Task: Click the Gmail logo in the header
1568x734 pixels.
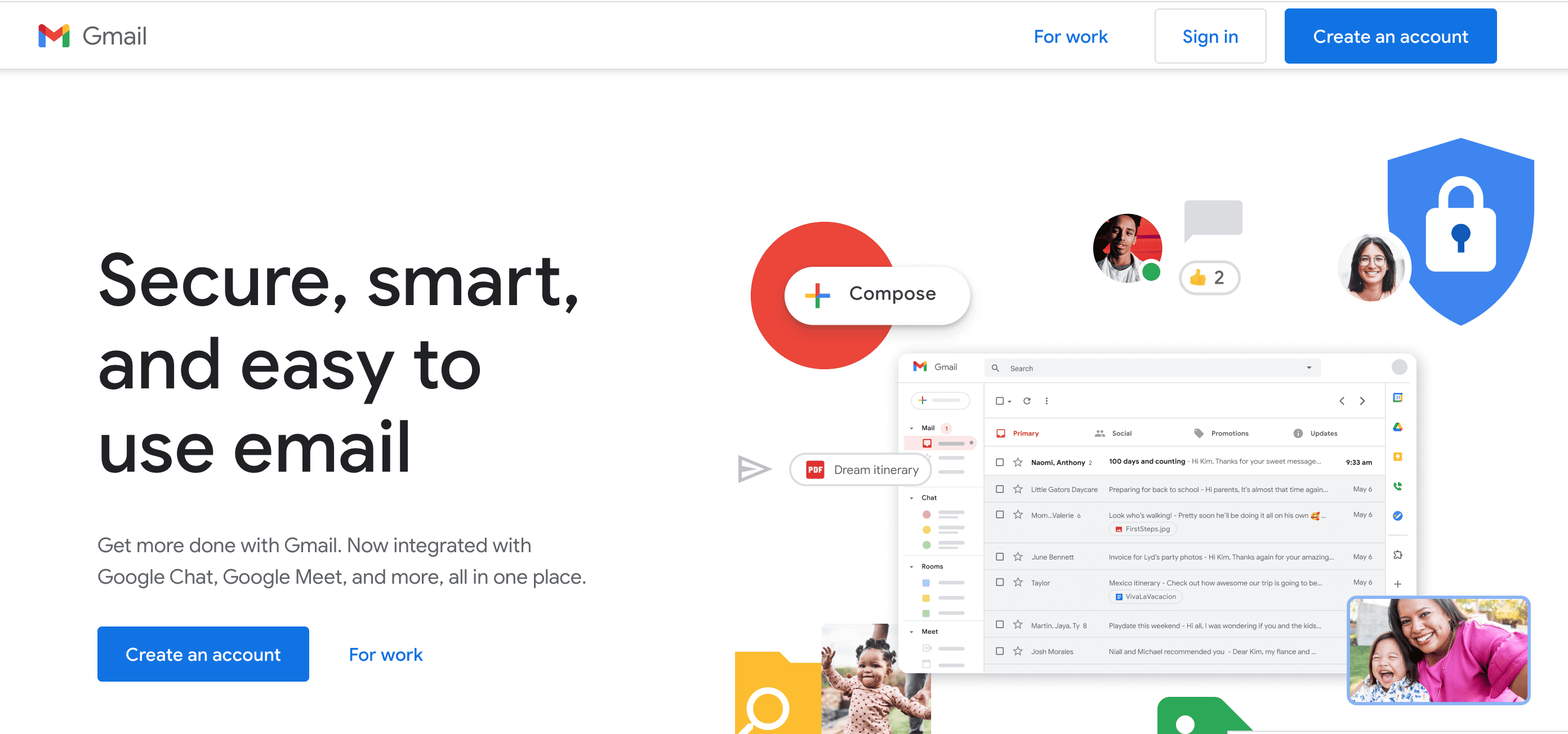Action: (92, 36)
